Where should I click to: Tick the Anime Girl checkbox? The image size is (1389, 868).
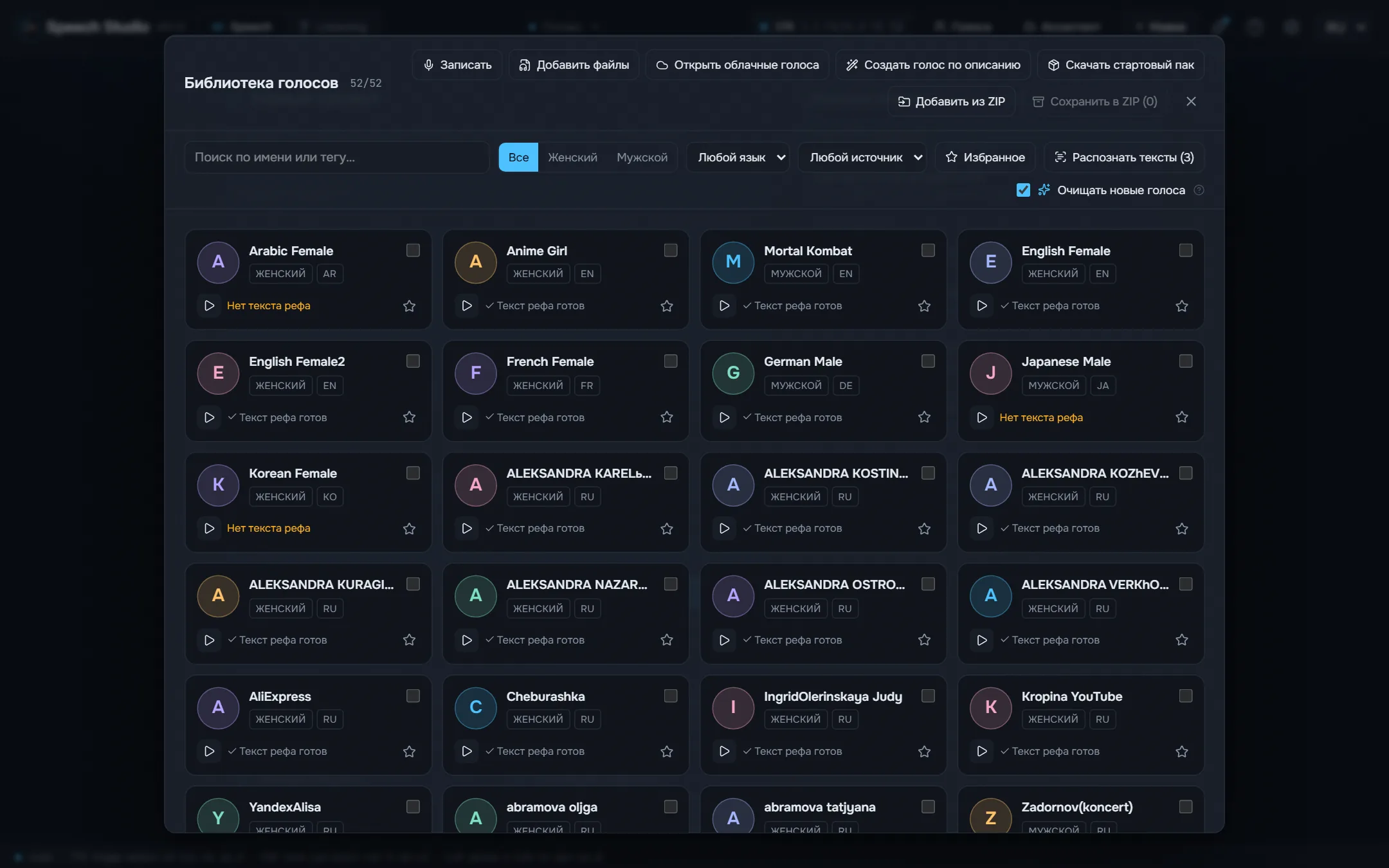pyautogui.click(x=671, y=250)
